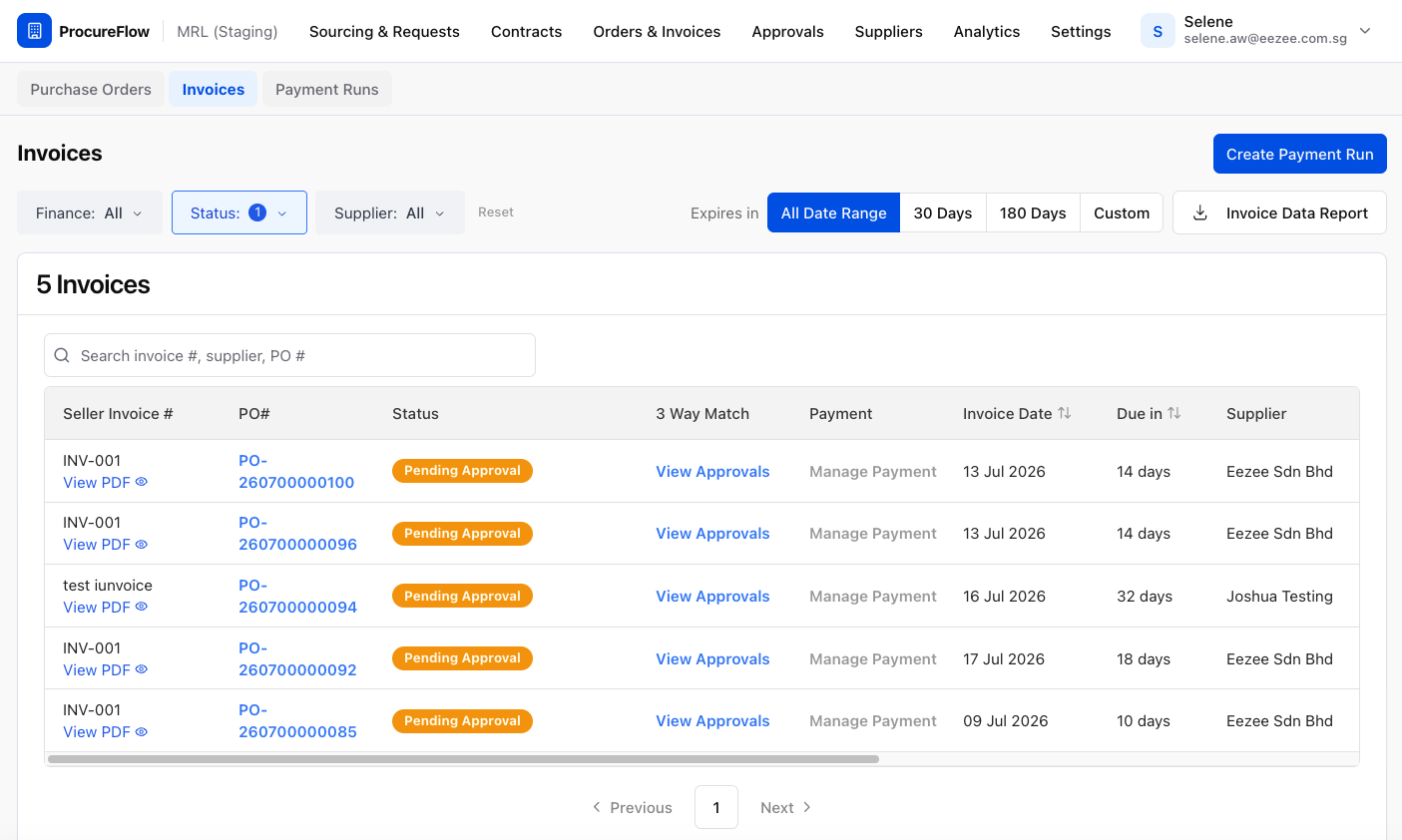Click the horizontal table scrollbar
1402x840 pixels.
coord(463,759)
